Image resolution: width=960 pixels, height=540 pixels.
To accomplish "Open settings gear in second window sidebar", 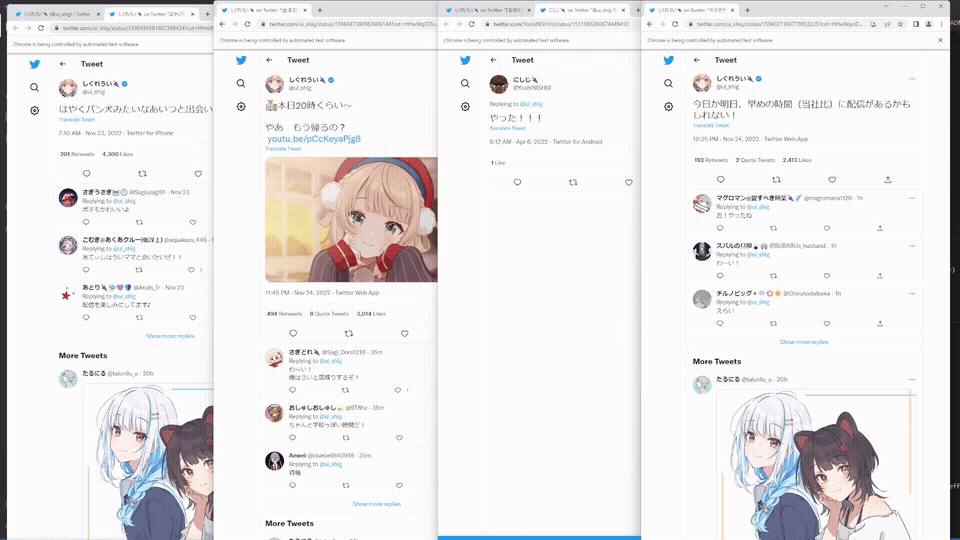I will pos(241,107).
